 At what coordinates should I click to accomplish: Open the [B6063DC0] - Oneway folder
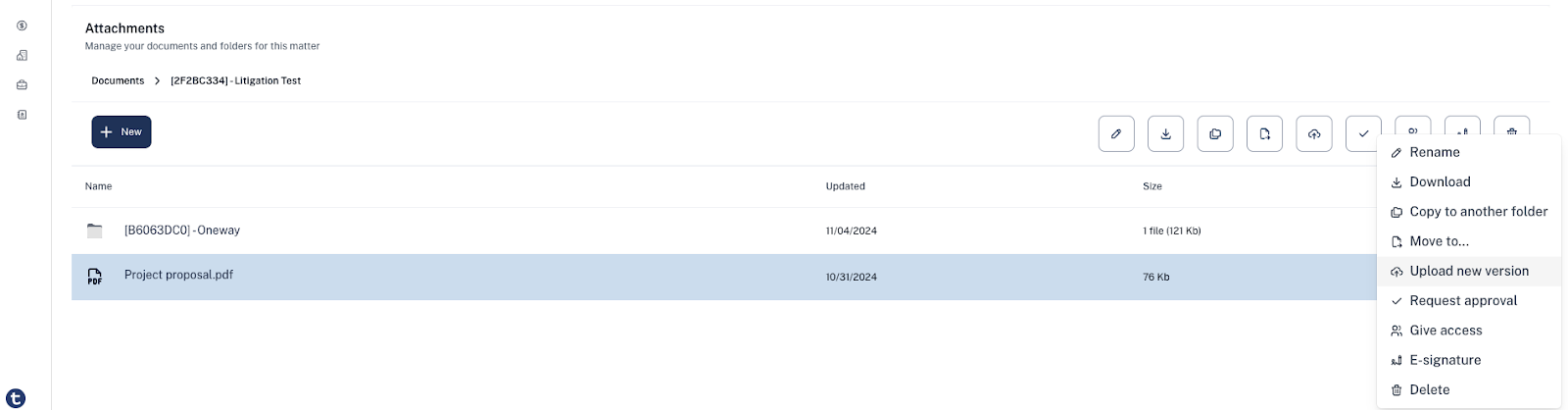[x=182, y=231]
